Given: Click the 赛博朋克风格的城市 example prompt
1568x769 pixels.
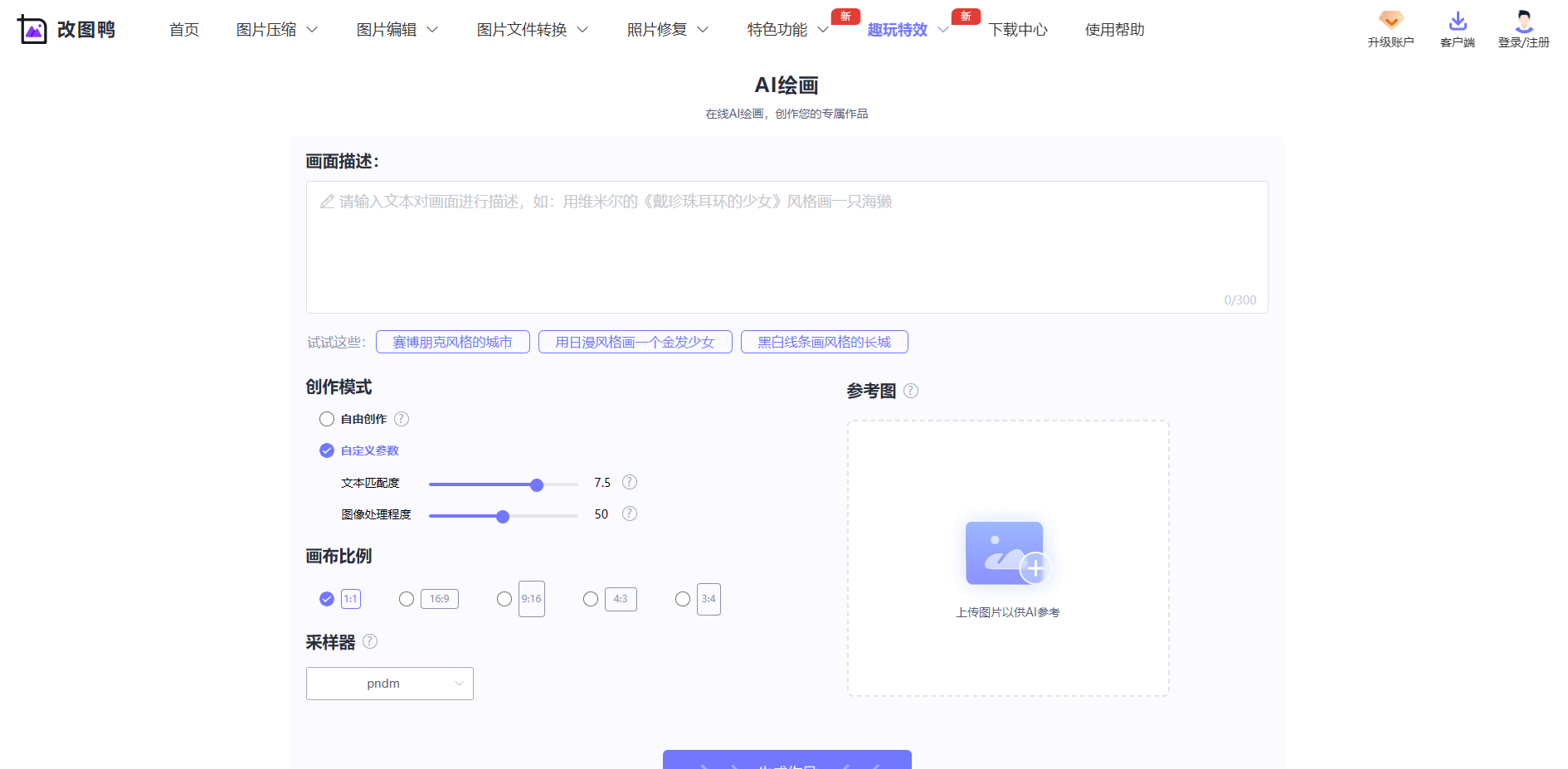Looking at the screenshot, I should [452, 341].
